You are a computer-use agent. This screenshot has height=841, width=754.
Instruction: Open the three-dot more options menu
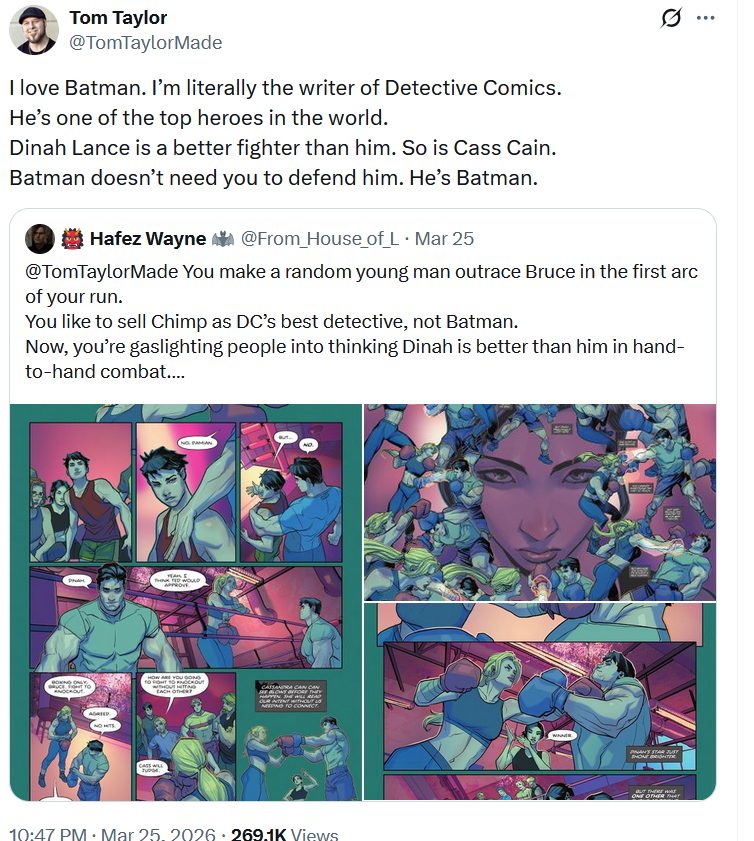pyautogui.click(x=705, y=19)
